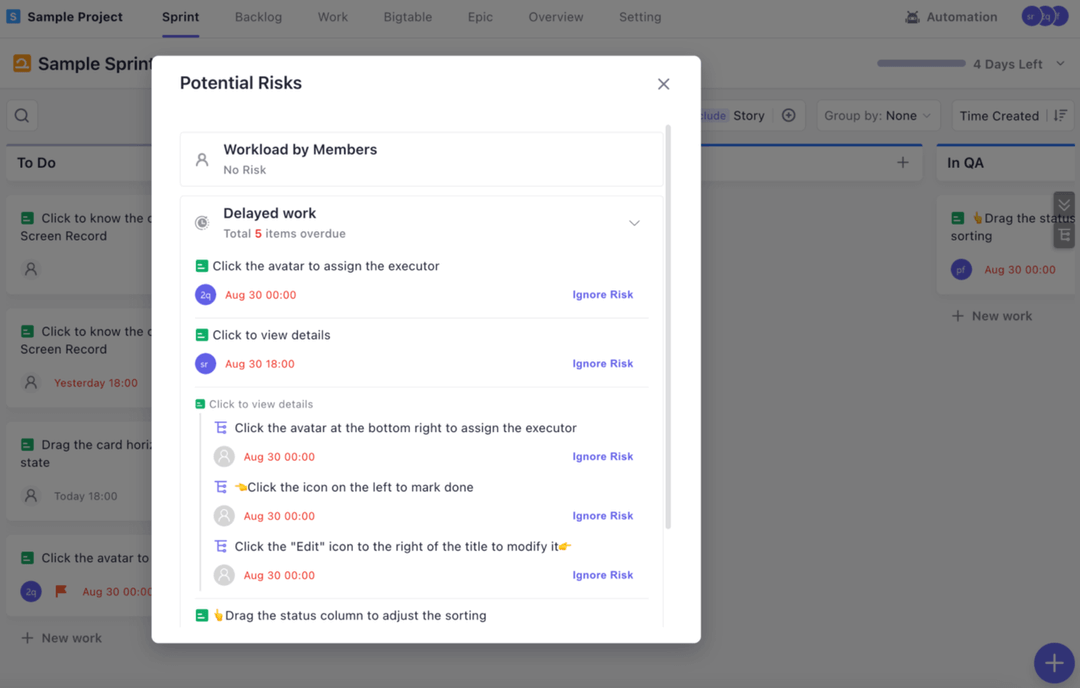Open the Group by: None dropdown
Image resolution: width=1080 pixels, height=688 pixels.
coord(877,116)
